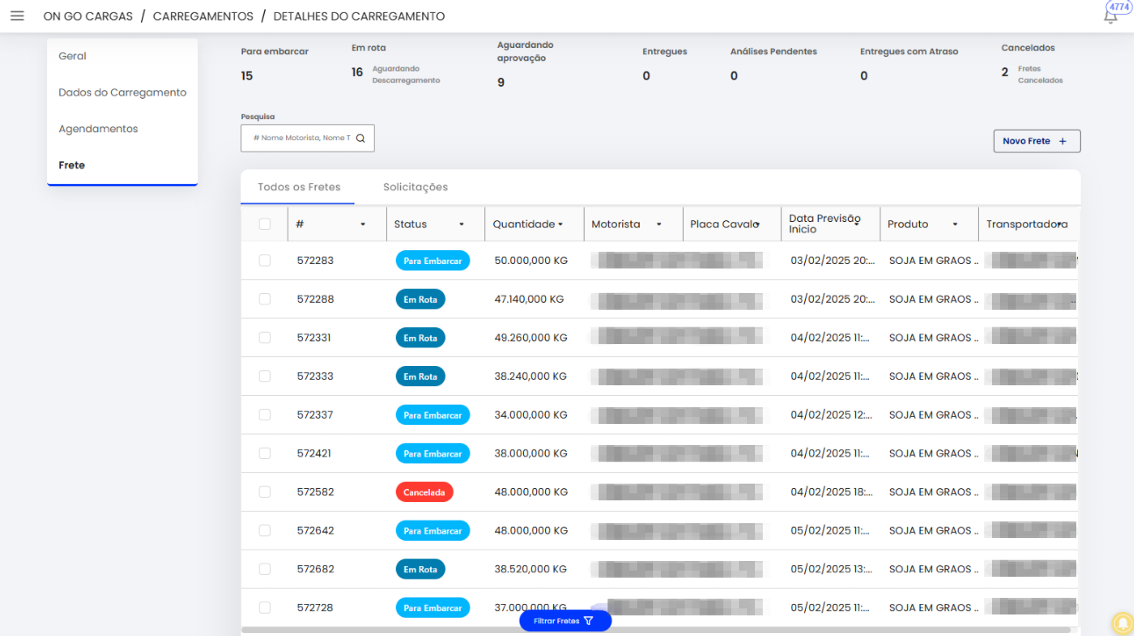Click freight number 572421
1134x636 pixels.
pos(314,454)
